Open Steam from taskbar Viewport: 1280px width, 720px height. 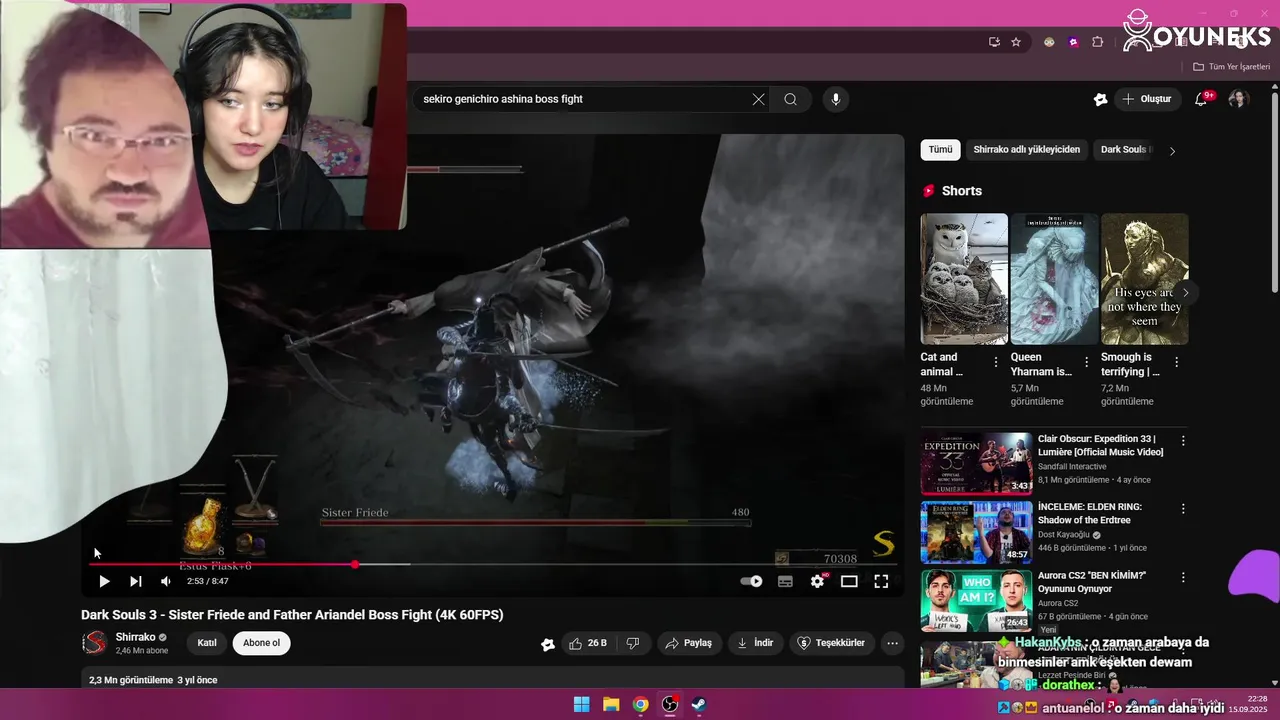pyautogui.click(x=700, y=705)
